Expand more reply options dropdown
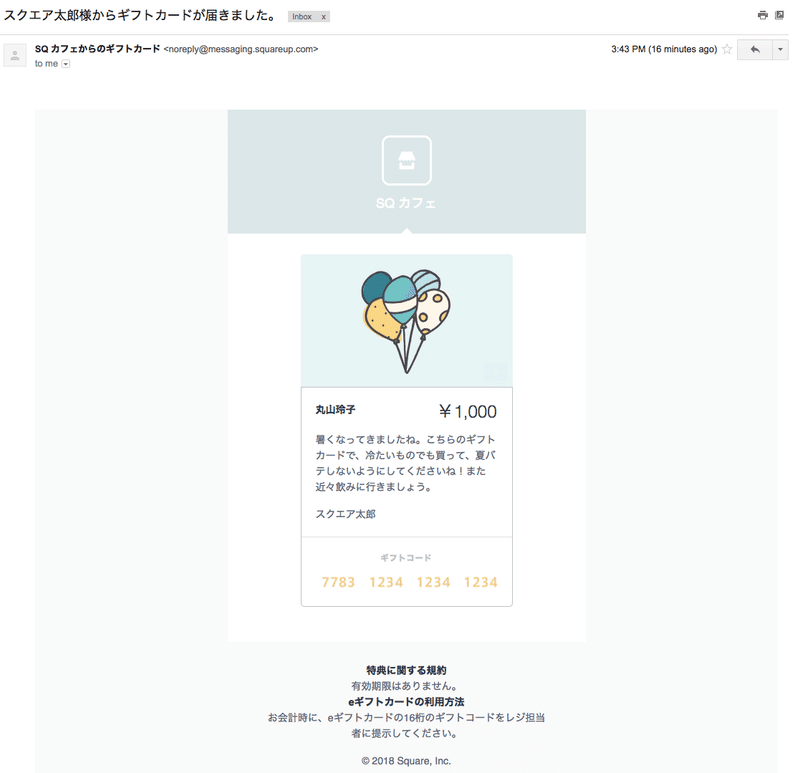 pyautogui.click(x=780, y=49)
